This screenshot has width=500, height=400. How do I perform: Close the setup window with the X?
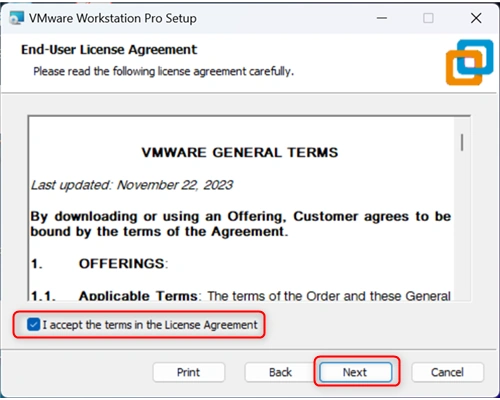click(x=476, y=18)
